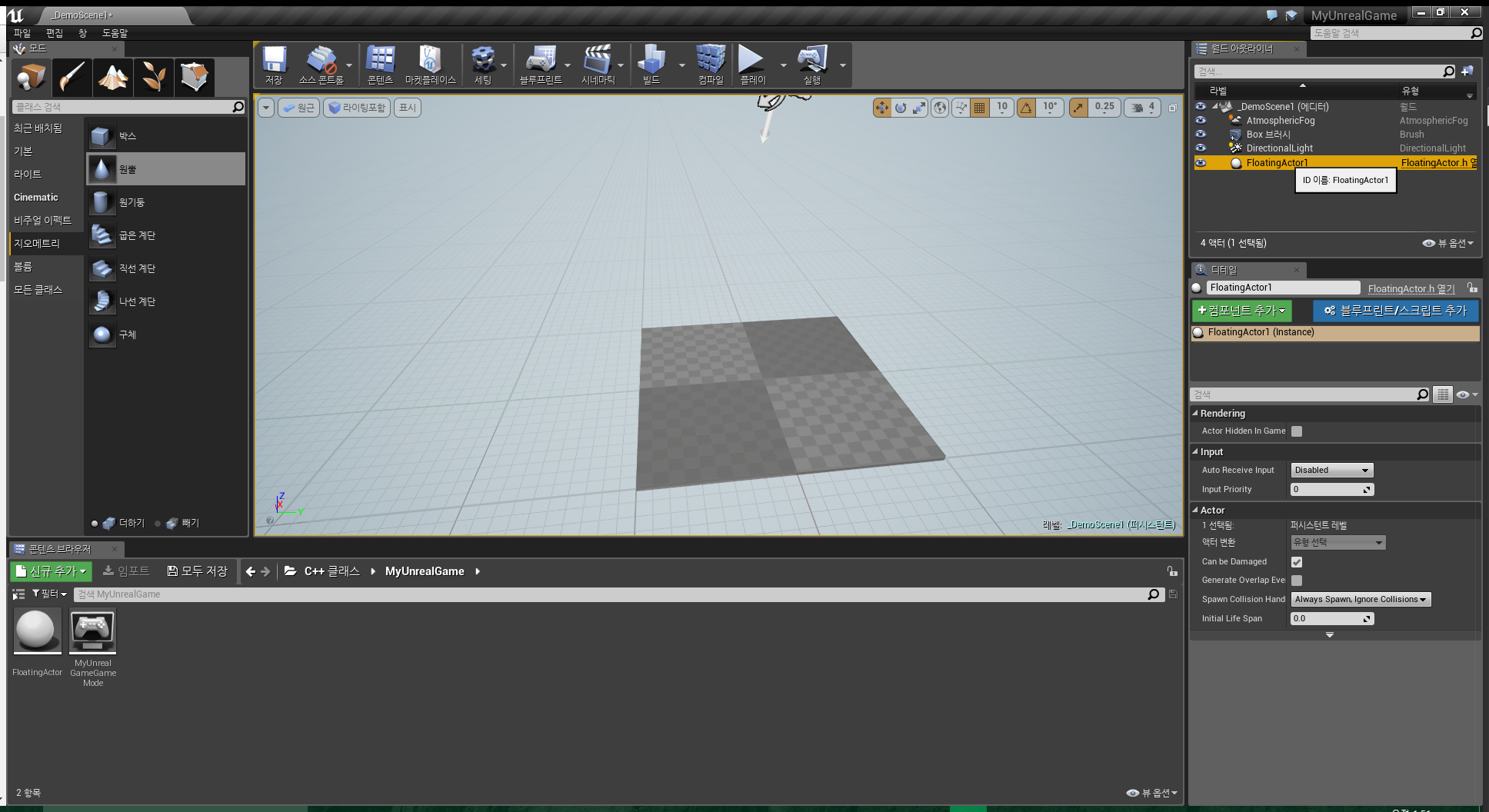Open the 세팅 settings toolbar icon
1489x812 pixels.
tap(483, 65)
